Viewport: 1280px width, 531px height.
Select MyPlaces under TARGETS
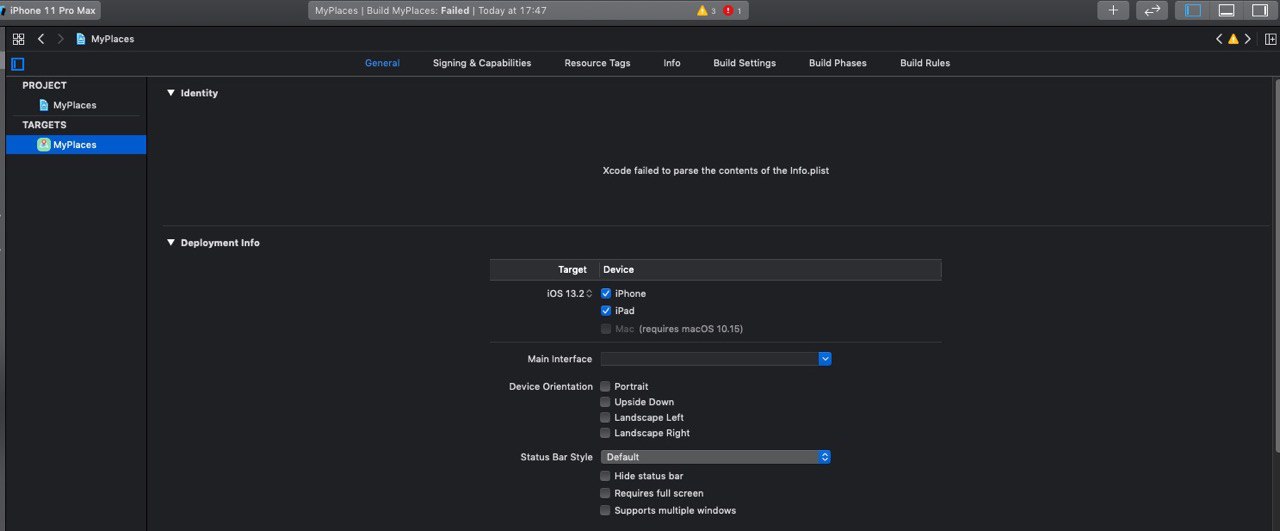76,145
